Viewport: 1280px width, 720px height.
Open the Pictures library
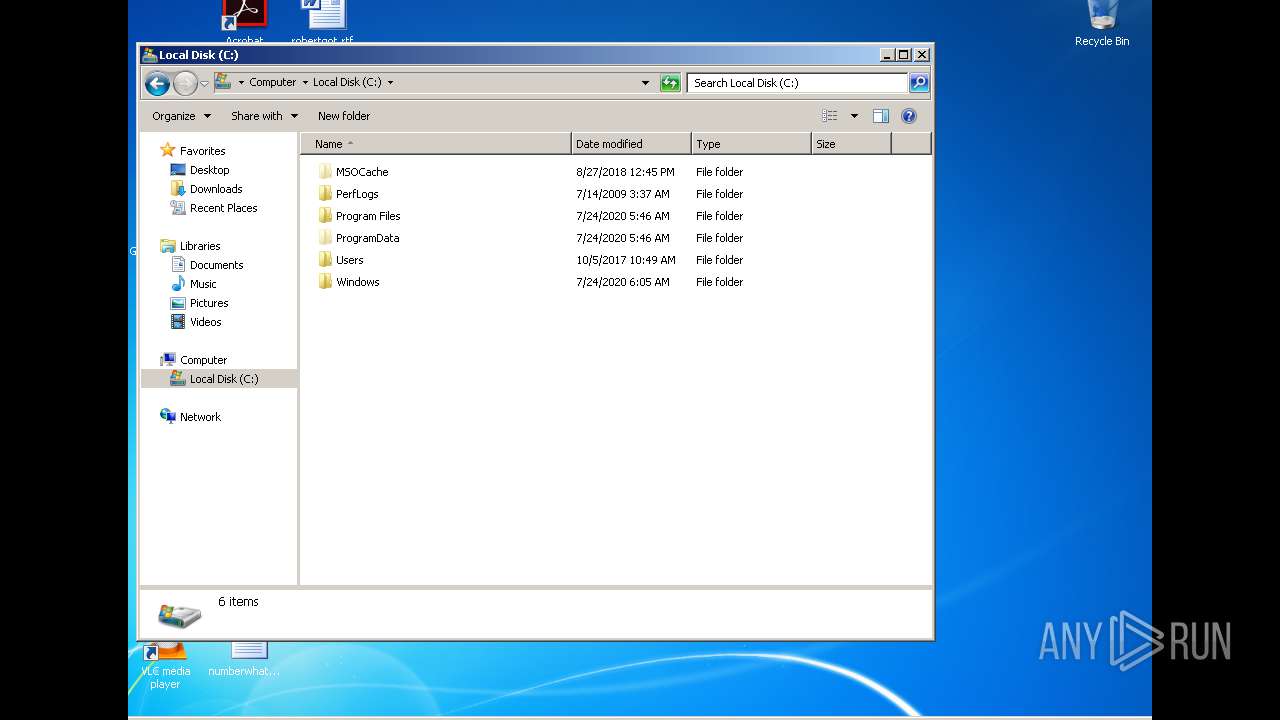tap(209, 303)
